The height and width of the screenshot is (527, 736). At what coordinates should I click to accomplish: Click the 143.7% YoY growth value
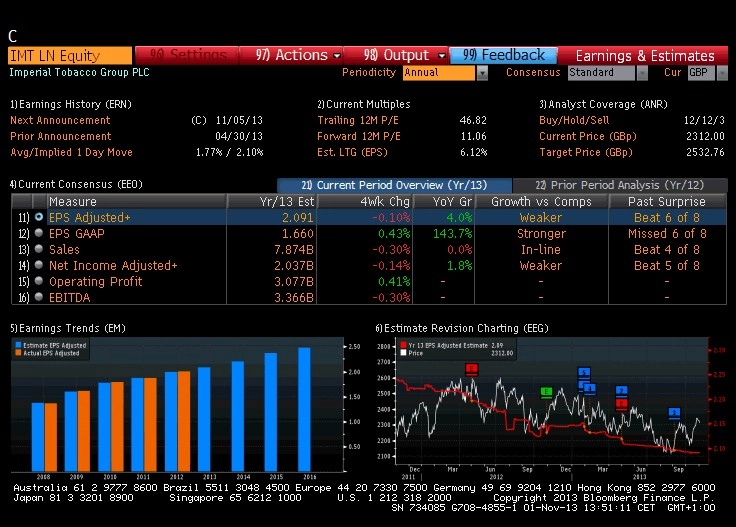pos(452,233)
